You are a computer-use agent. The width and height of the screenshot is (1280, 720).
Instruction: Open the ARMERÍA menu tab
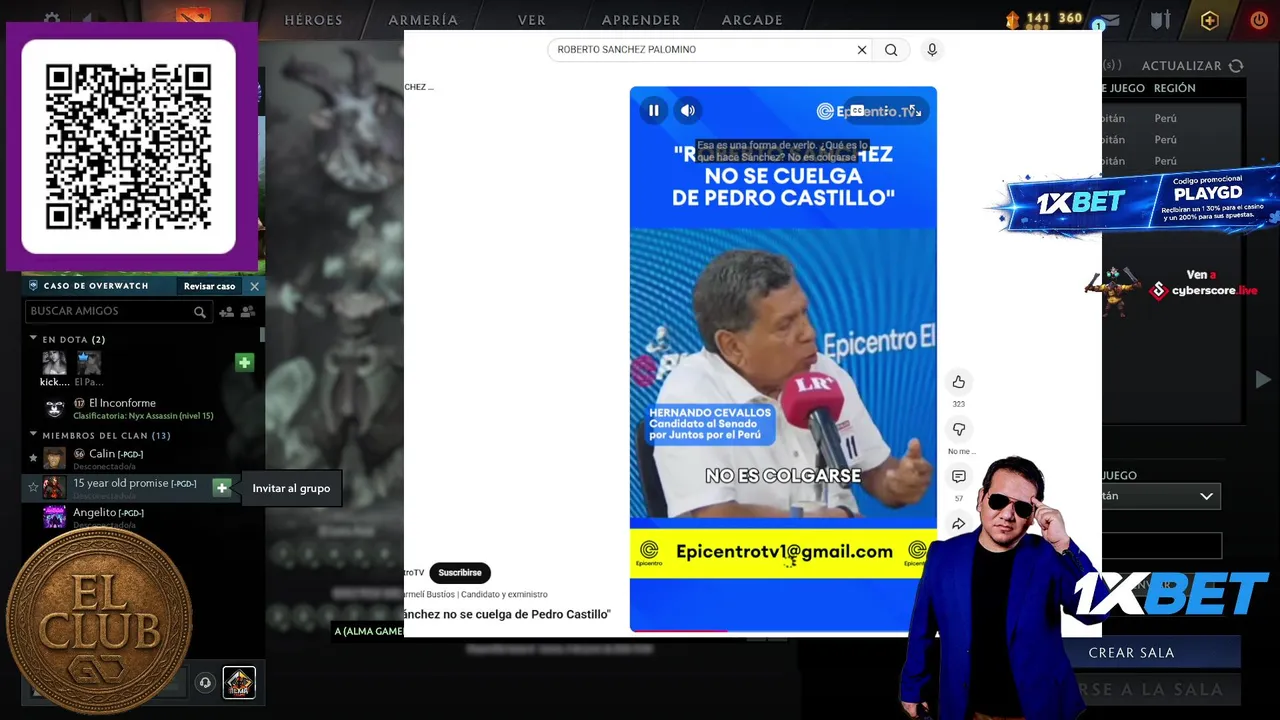click(x=423, y=20)
